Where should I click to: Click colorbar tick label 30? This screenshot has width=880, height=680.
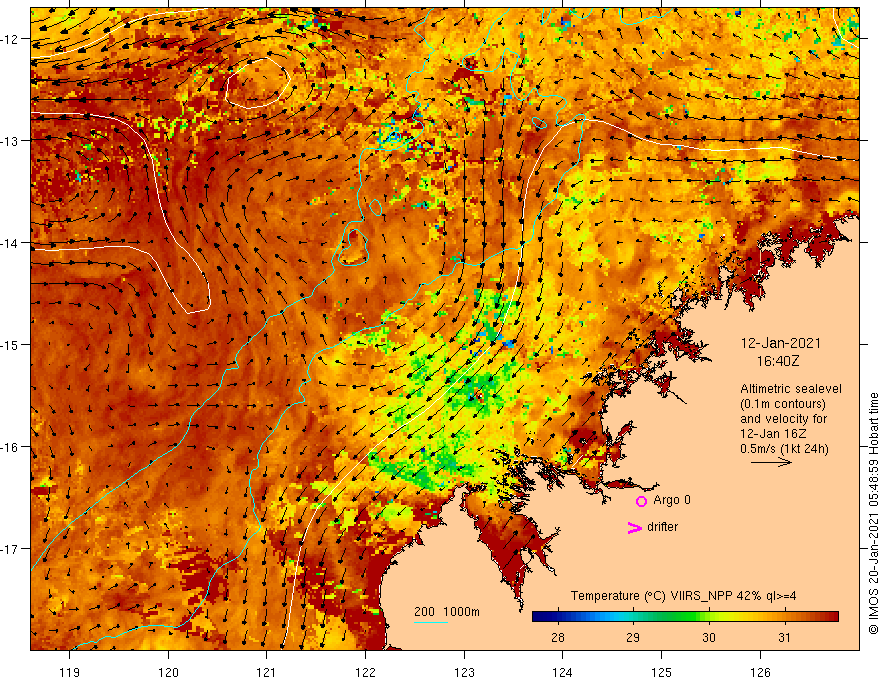click(x=709, y=637)
